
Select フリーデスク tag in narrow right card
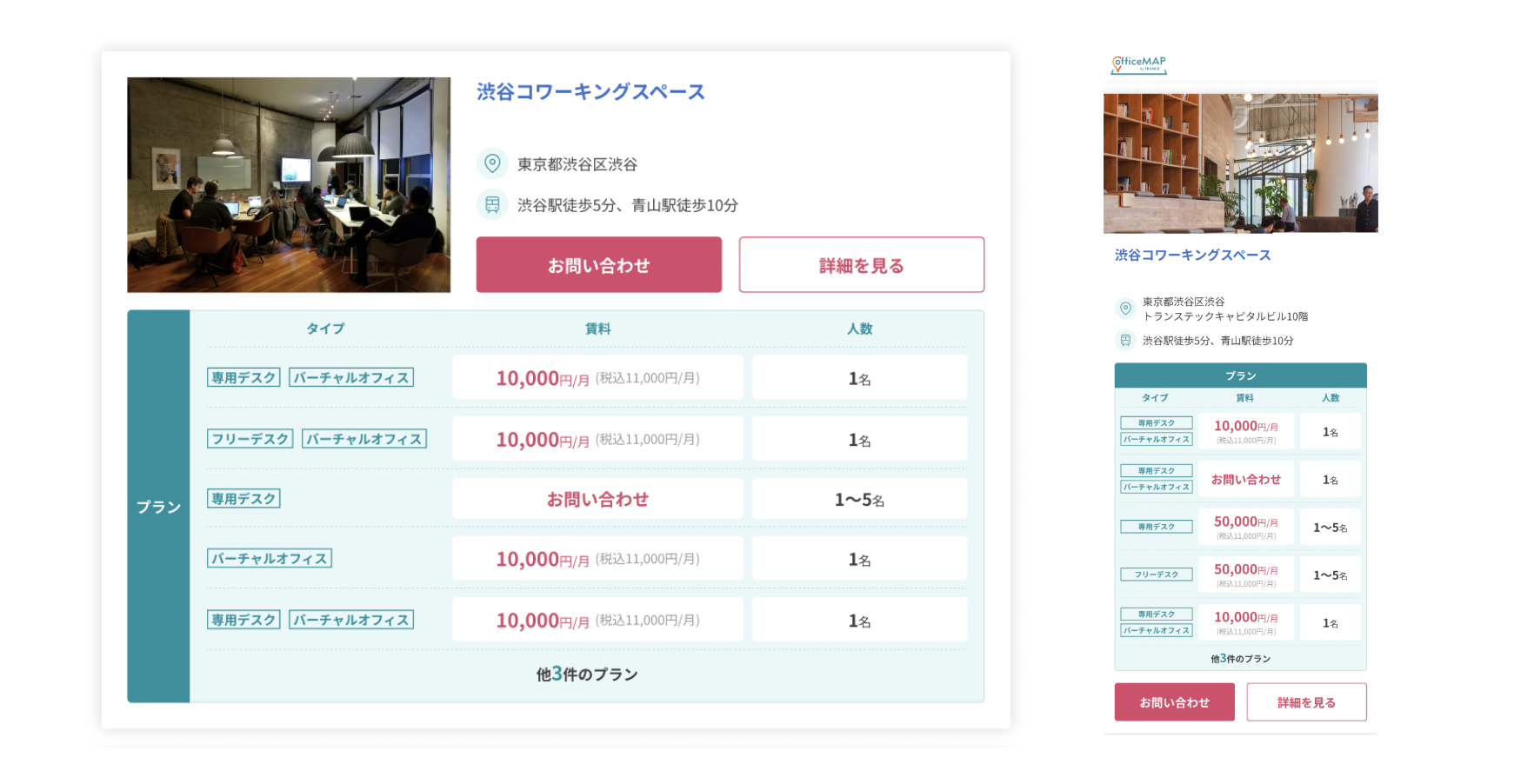pyautogui.click(x=1156, y=575)
